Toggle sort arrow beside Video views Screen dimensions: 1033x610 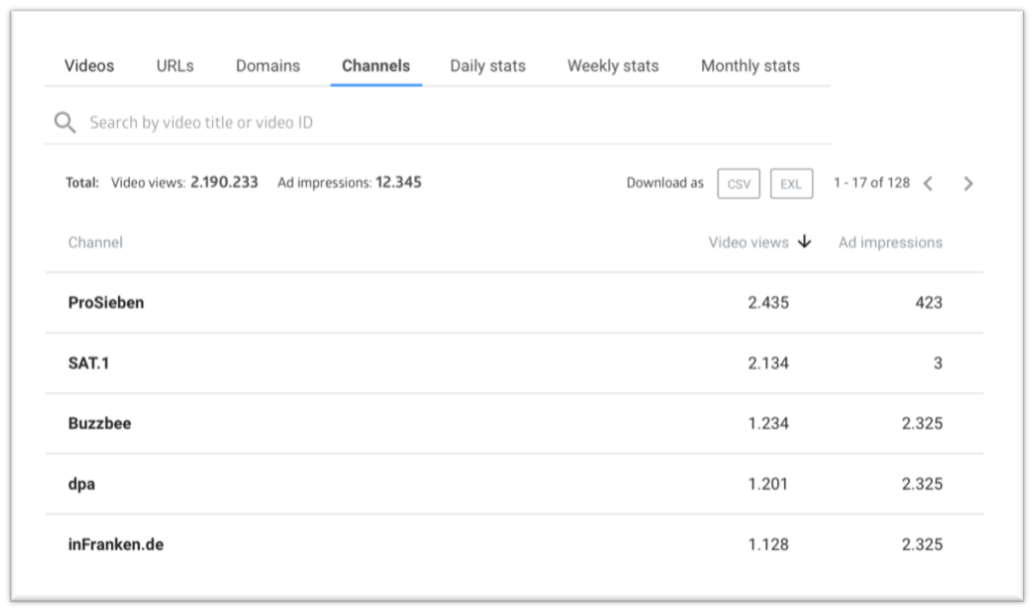click(804, 242)
